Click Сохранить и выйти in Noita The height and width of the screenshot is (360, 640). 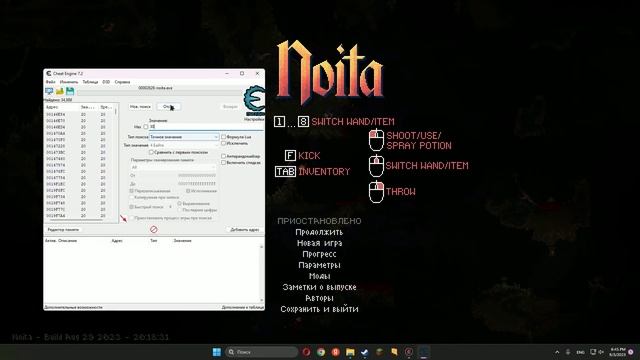(319, 309)
